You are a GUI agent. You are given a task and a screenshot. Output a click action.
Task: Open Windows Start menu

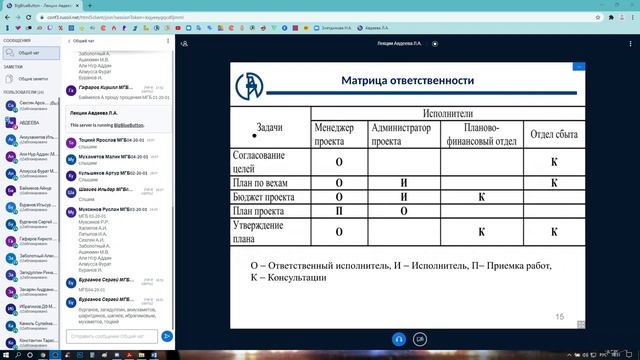point(6,355)
